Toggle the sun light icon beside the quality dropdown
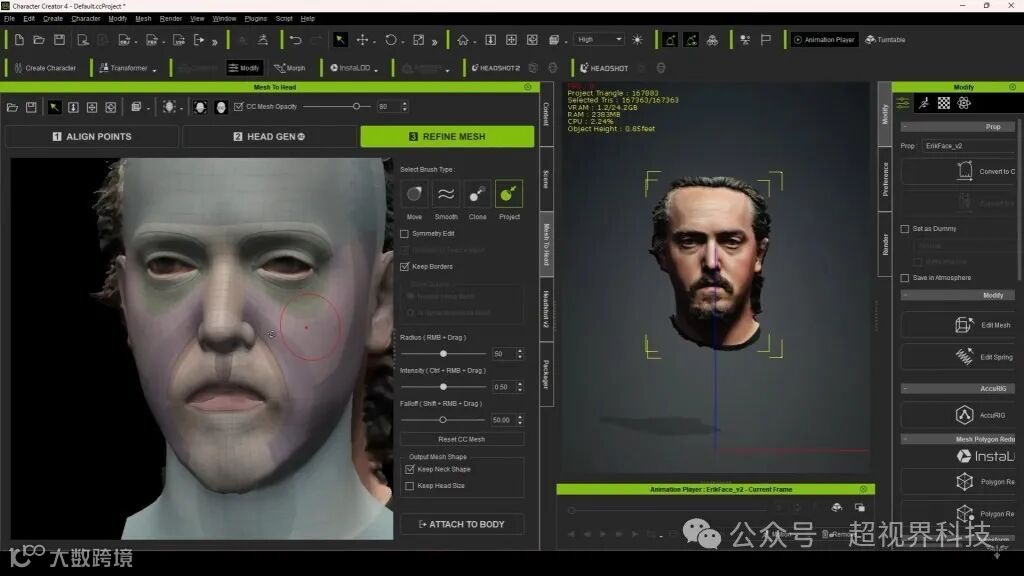This screenshot has width=1024, height=576. (x=637, y=40)
